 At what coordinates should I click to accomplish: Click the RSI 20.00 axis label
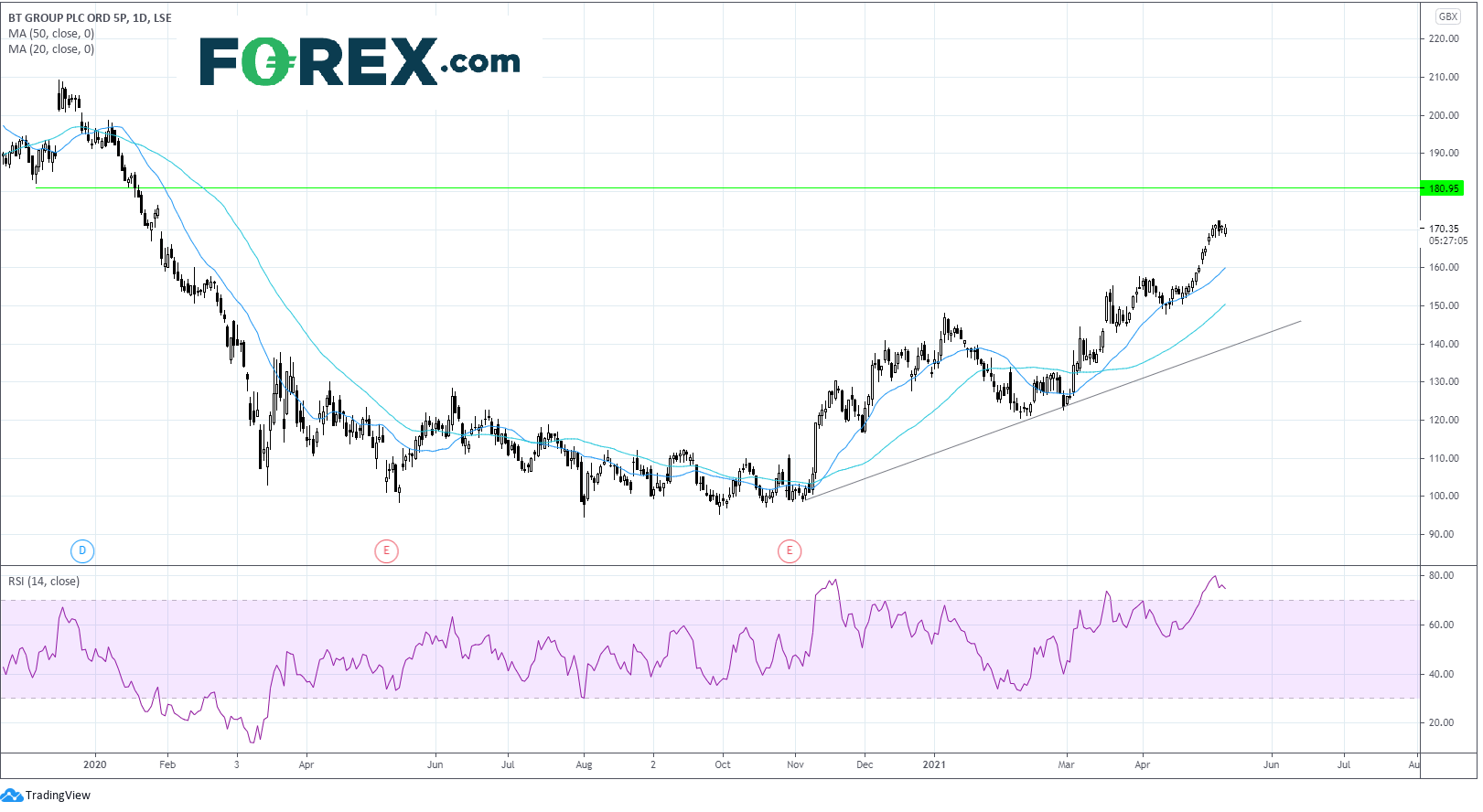1441,722
